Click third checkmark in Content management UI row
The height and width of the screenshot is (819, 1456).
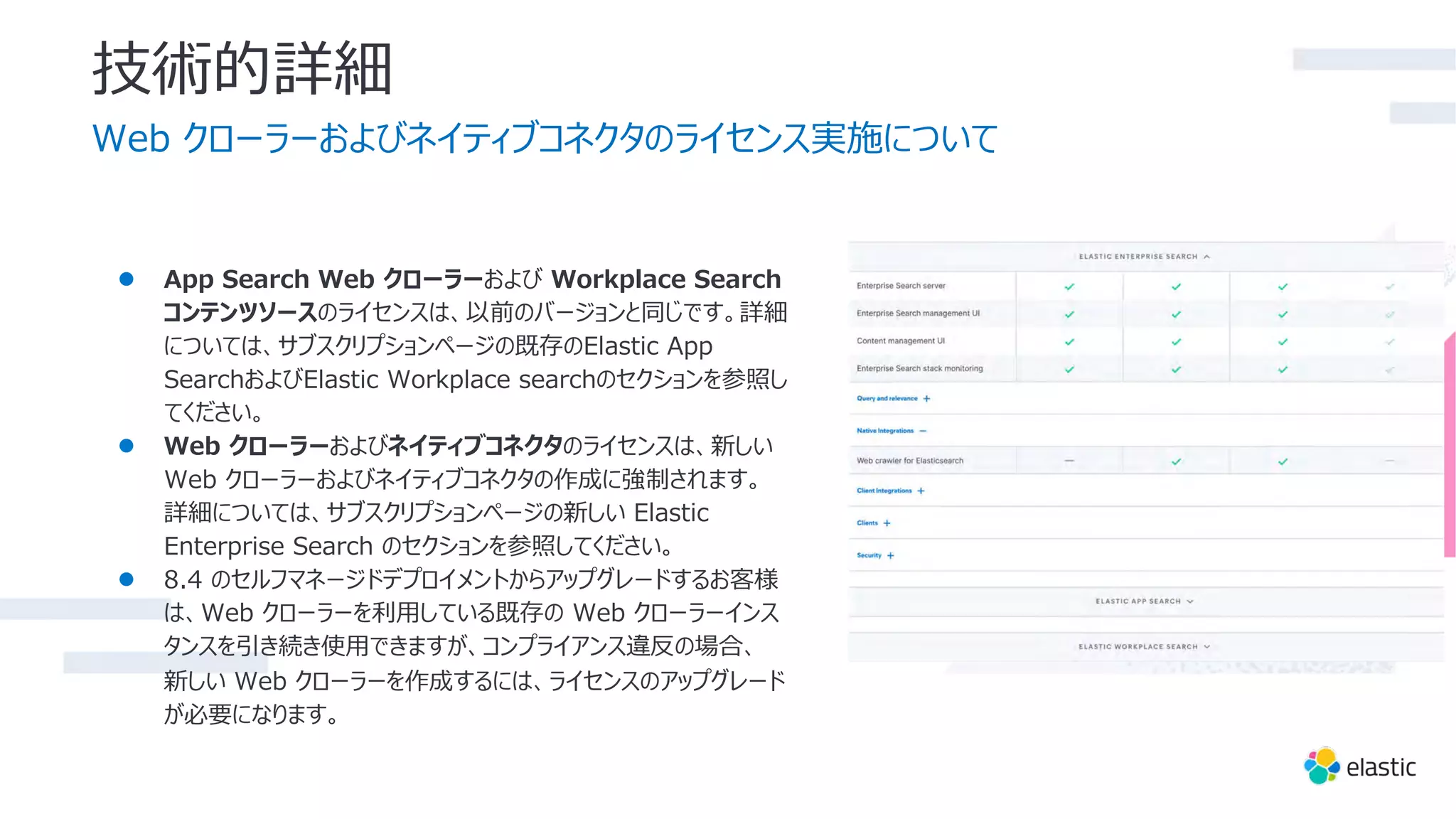tap(1283, 342)
